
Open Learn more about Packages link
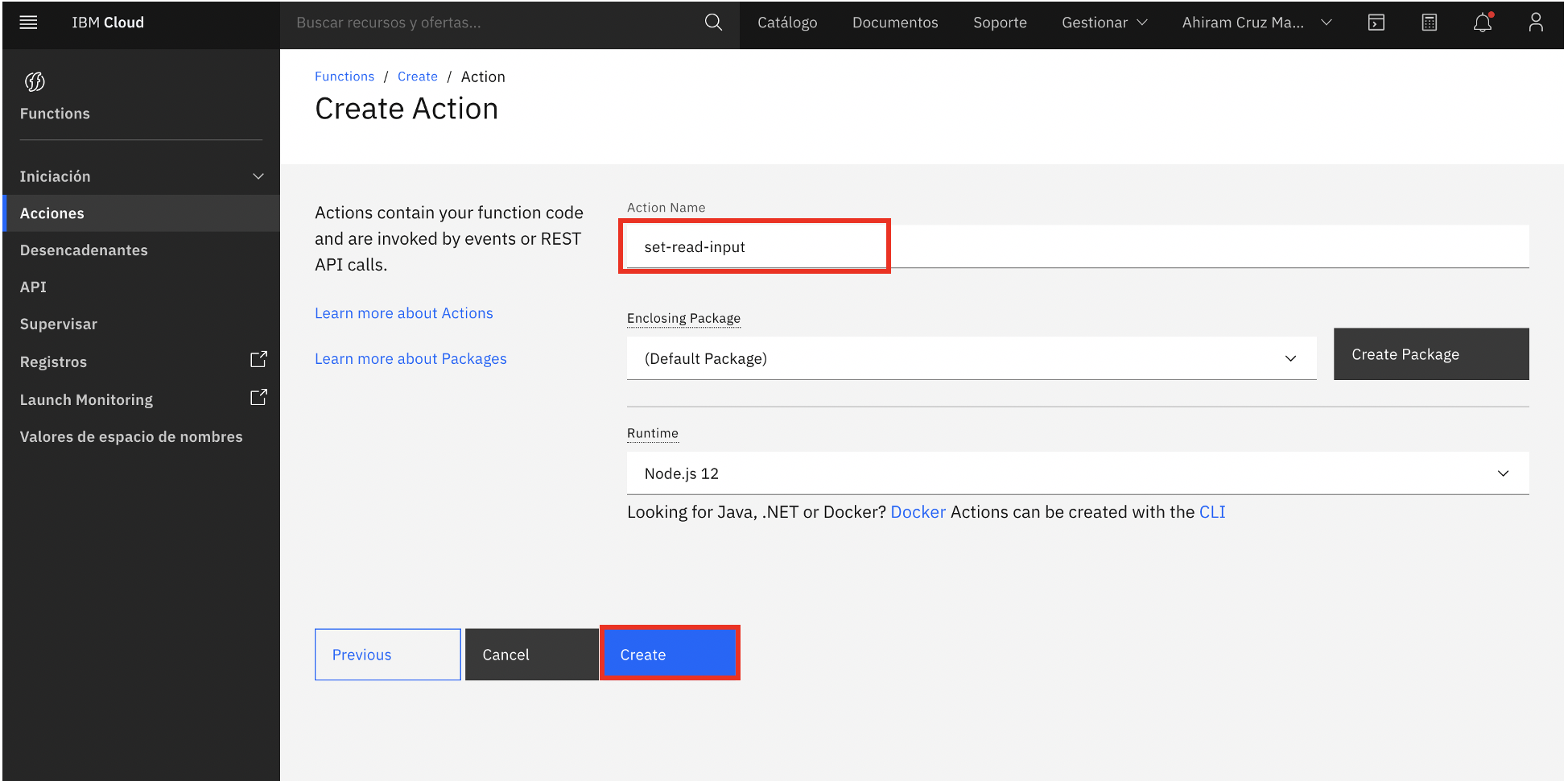point(411,359)
